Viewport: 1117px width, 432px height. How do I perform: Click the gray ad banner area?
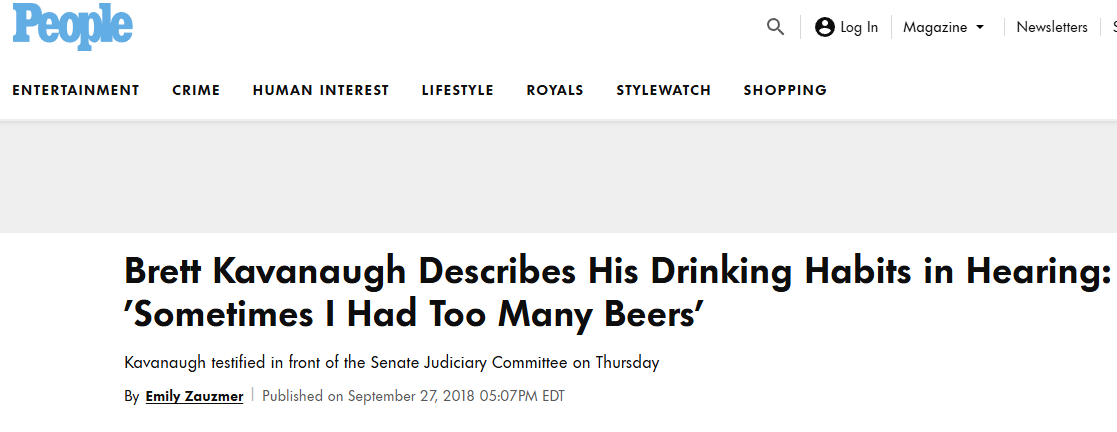point(558,178)
